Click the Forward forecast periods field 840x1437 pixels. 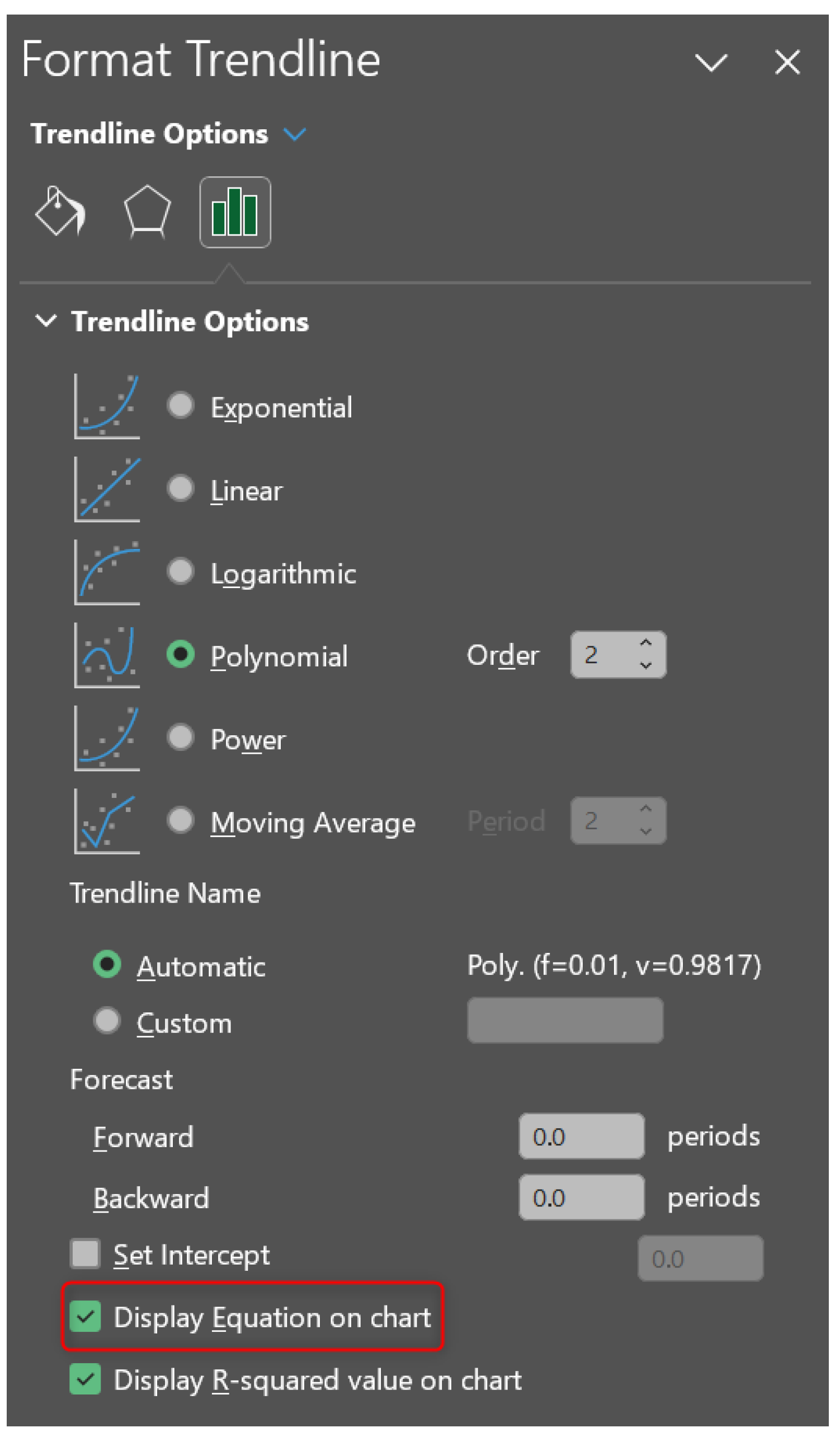581,1137
